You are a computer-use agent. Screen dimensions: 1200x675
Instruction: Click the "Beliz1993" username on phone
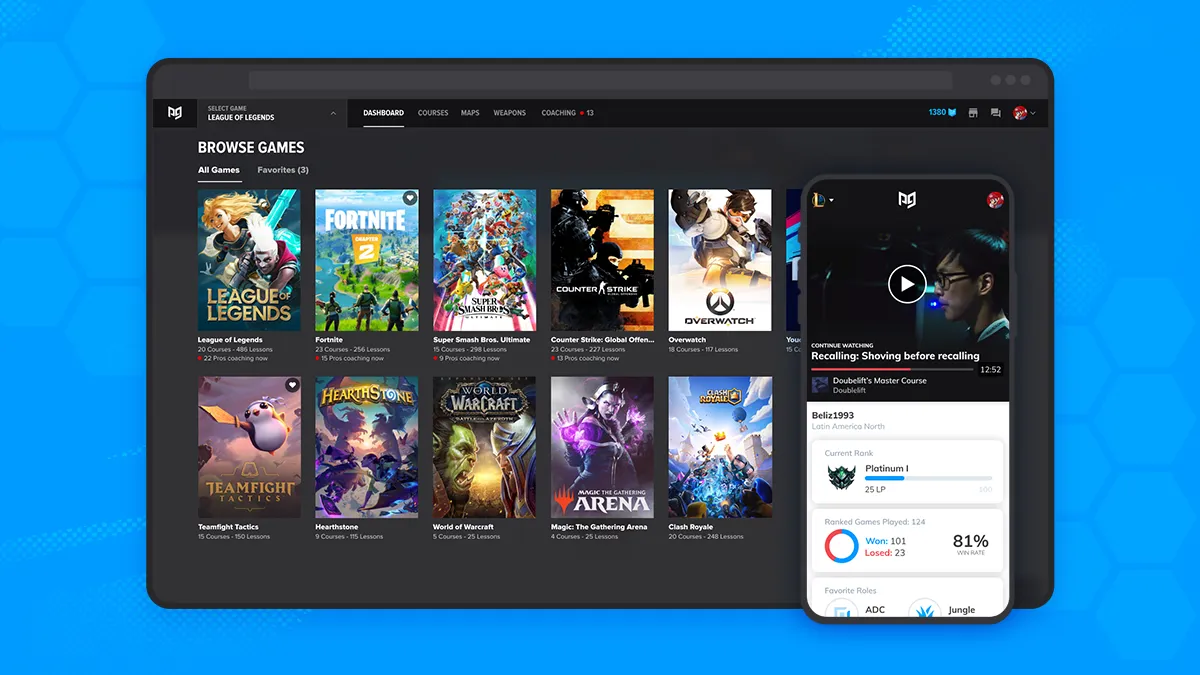[x=833, y=415]
